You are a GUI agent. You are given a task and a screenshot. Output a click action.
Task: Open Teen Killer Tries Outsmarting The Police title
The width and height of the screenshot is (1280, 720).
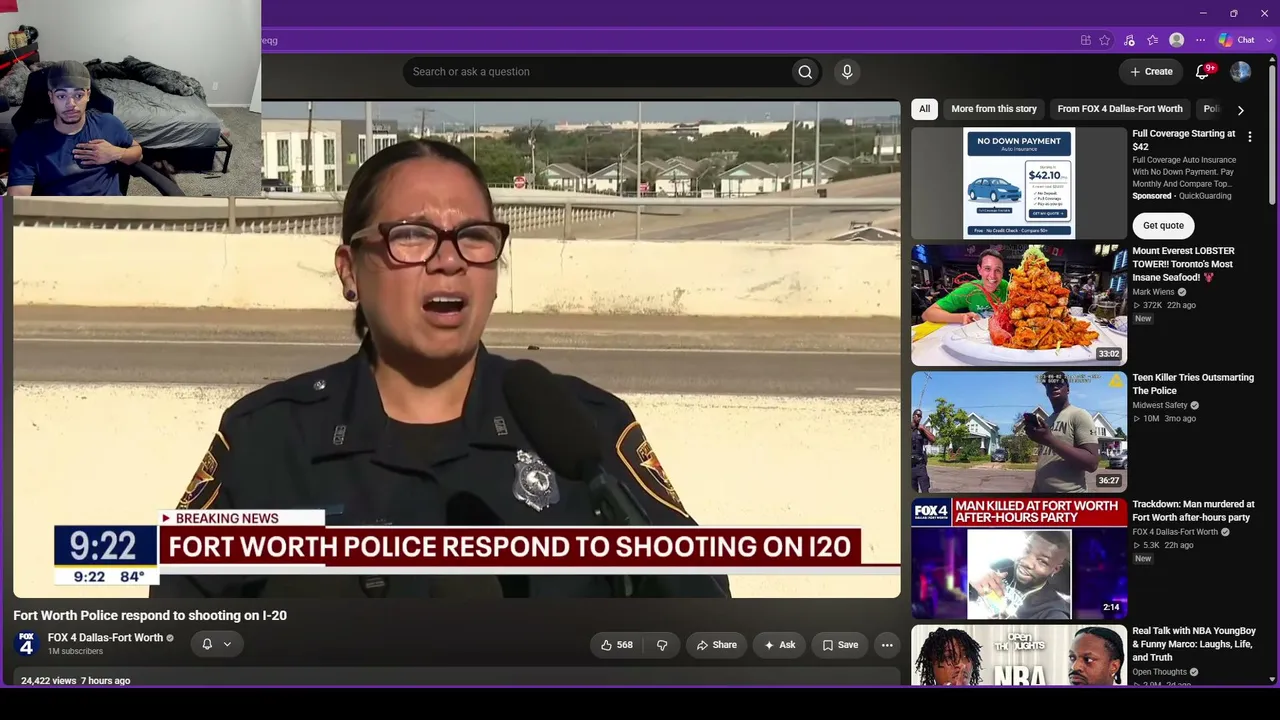click(1193, 384)
